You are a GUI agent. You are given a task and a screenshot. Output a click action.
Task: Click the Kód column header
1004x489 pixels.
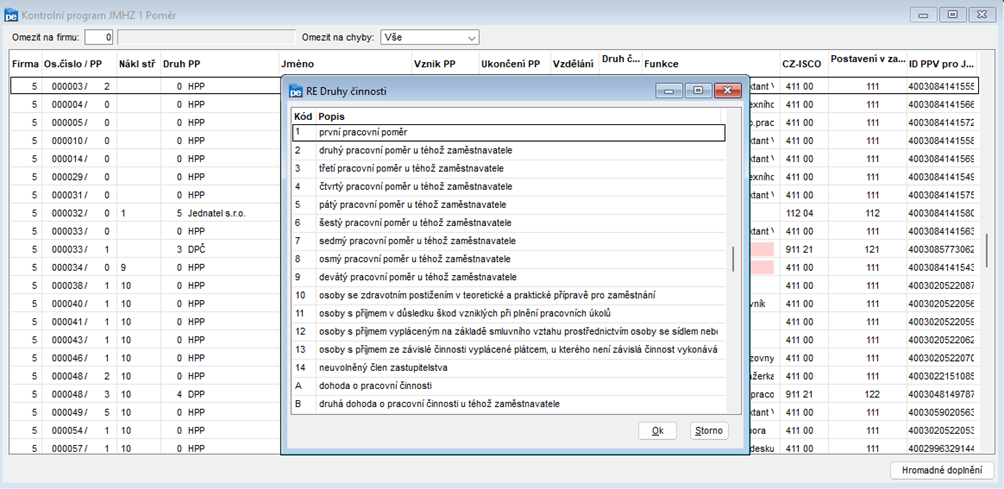[x=302, y=116]
